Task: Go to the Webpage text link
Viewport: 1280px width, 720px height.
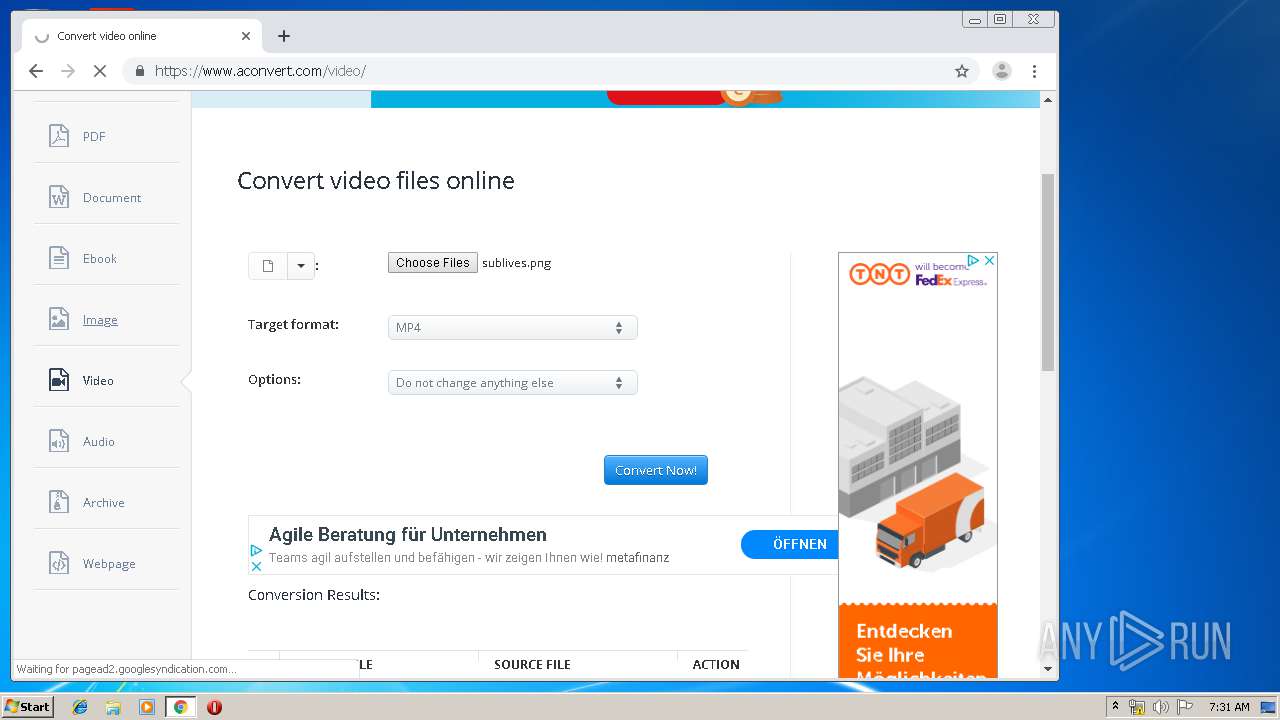Action: [109, 564]
